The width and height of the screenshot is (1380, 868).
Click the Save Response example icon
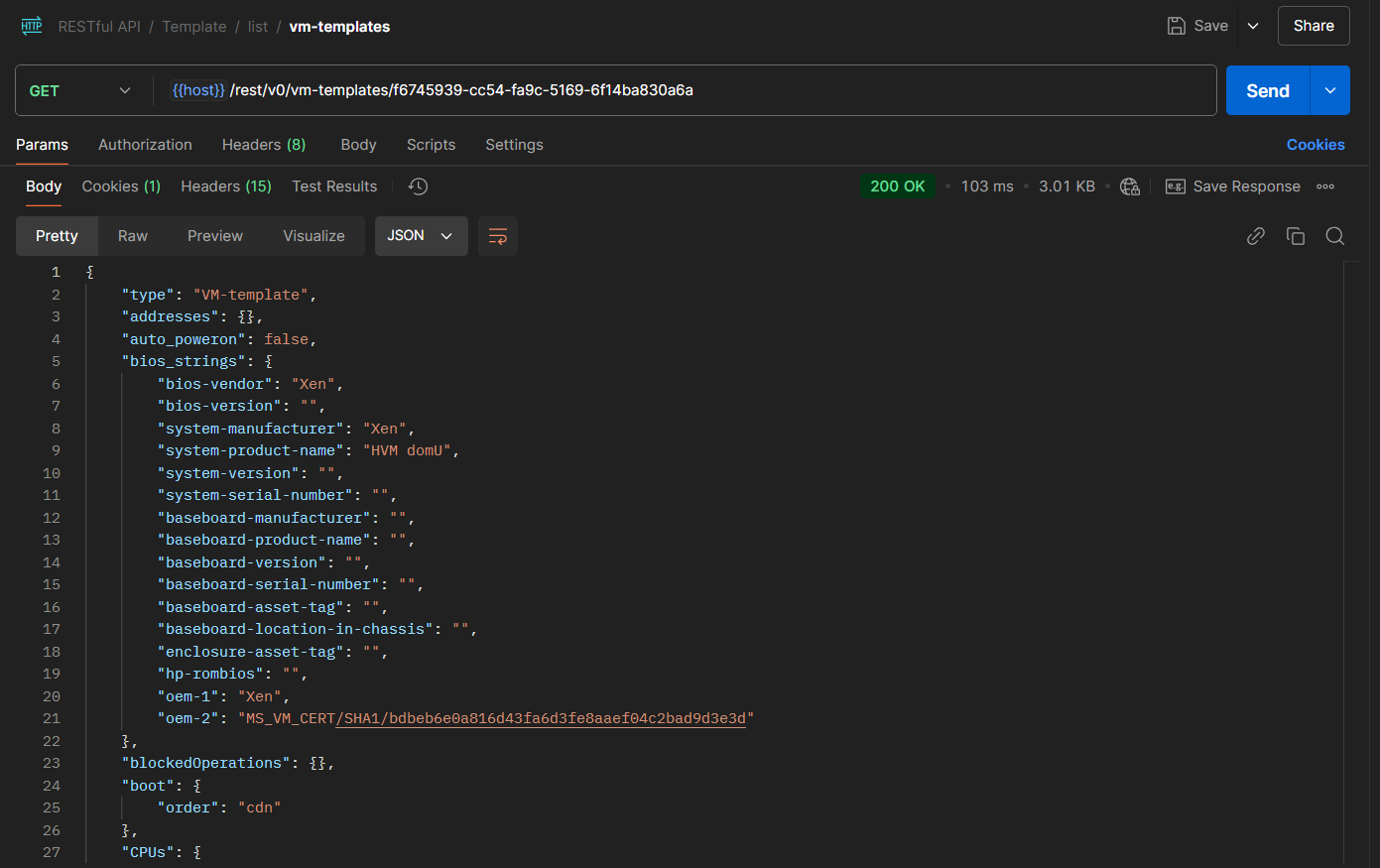pyautogui.click(x=1176, y=186)
